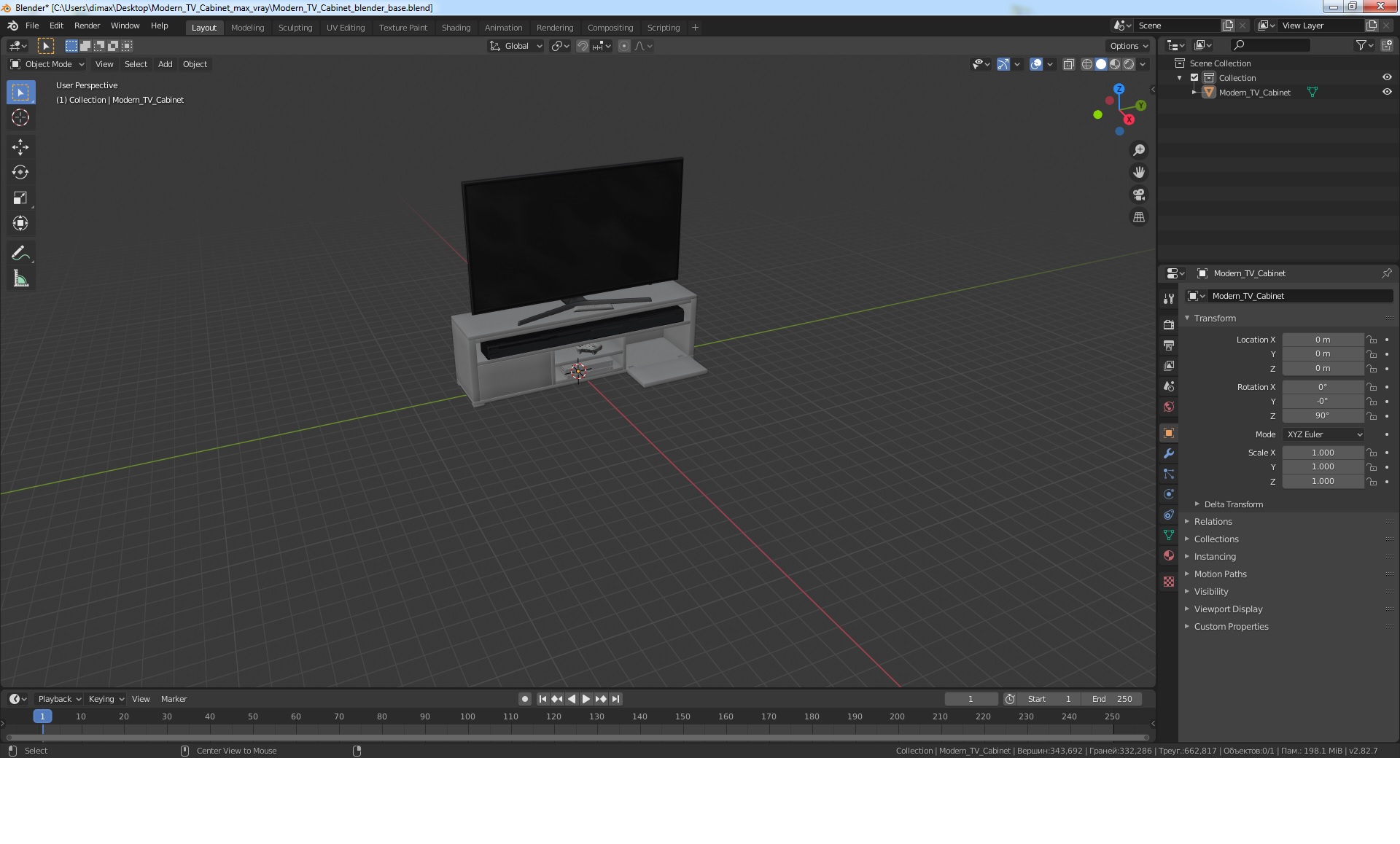
Task: Open the Render menu
Action: (87, 26)
